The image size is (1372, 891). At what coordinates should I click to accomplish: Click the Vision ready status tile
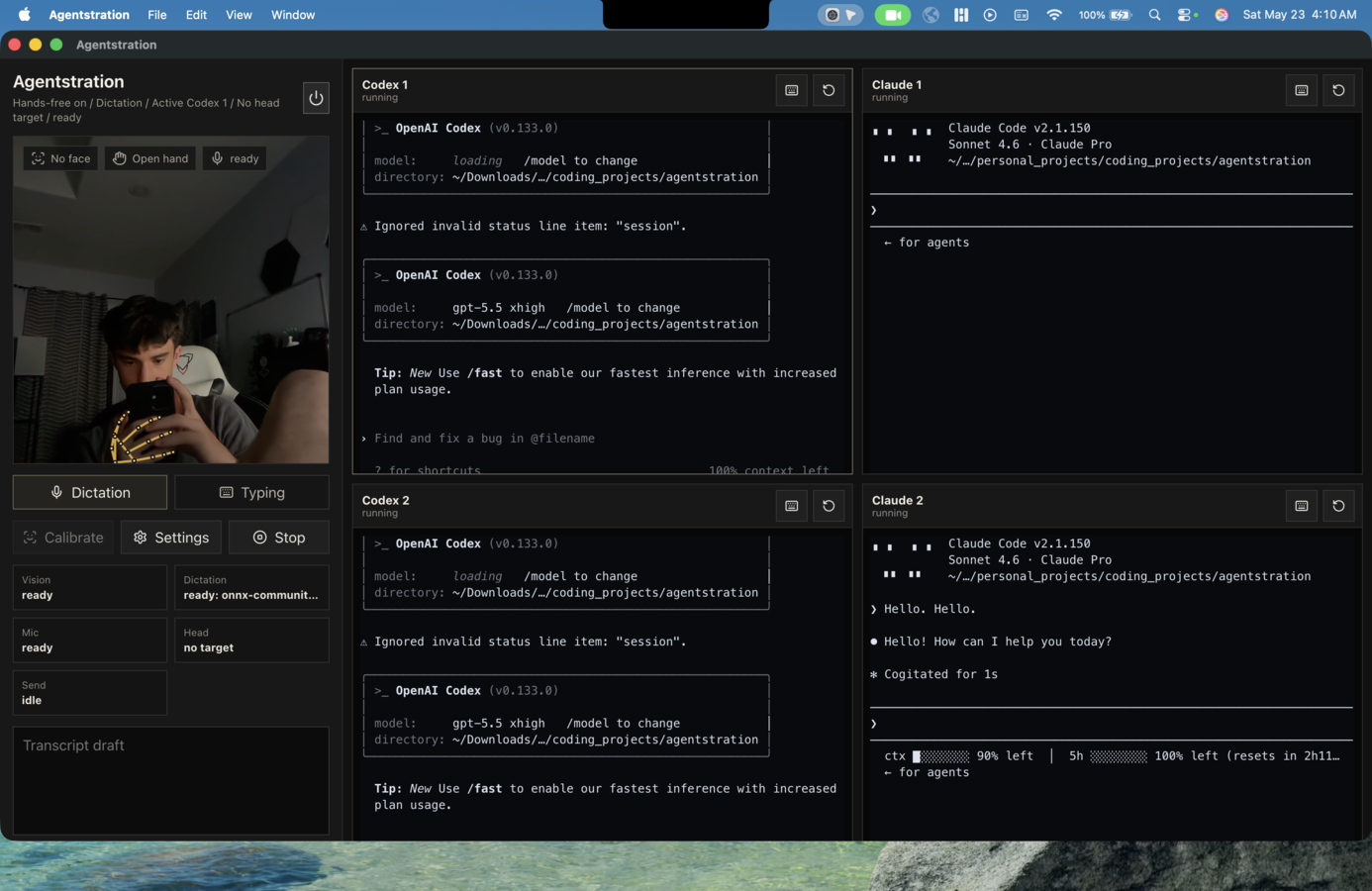[90, 588]
